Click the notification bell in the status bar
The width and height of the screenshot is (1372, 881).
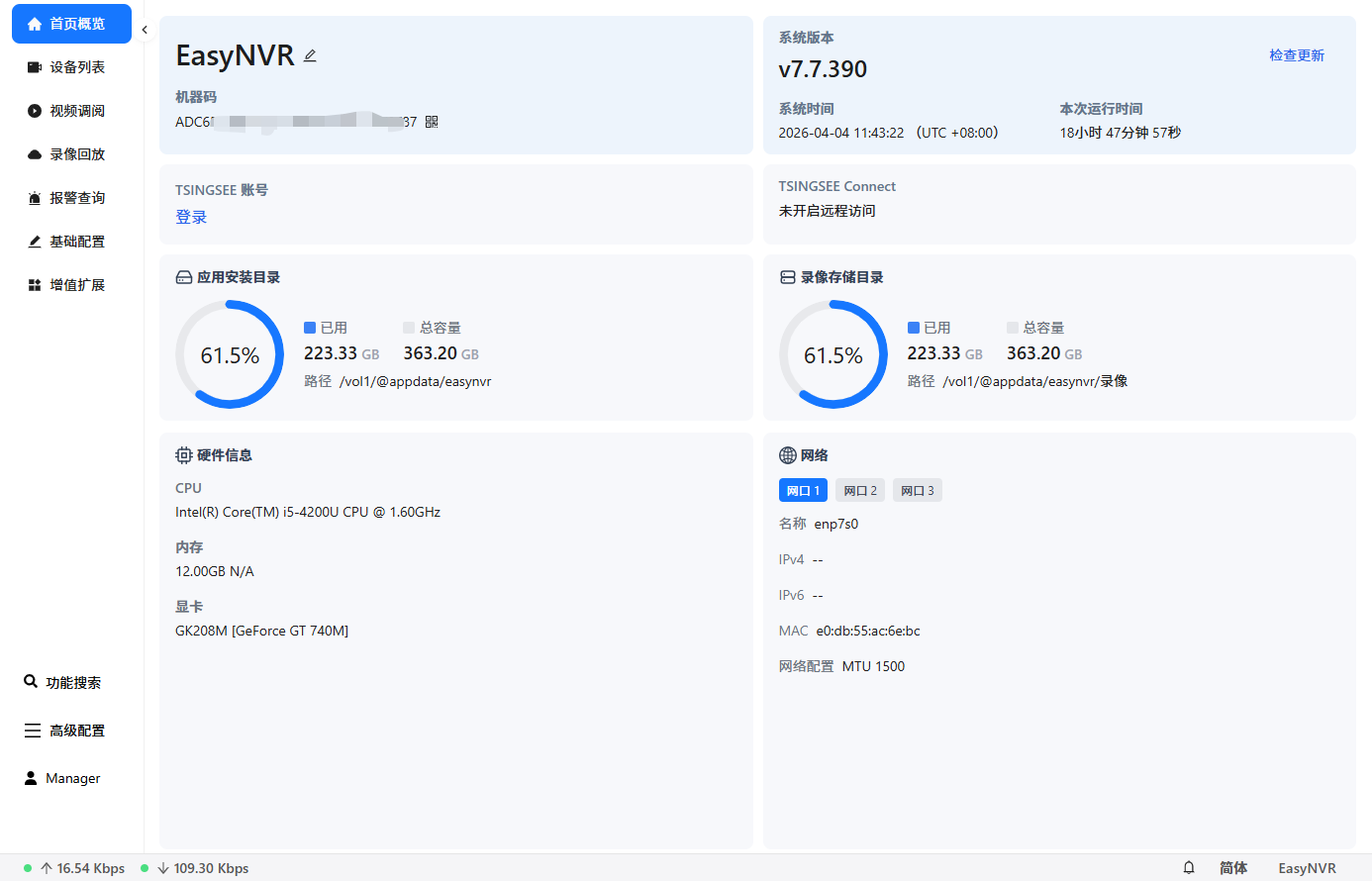(1189, 868)
